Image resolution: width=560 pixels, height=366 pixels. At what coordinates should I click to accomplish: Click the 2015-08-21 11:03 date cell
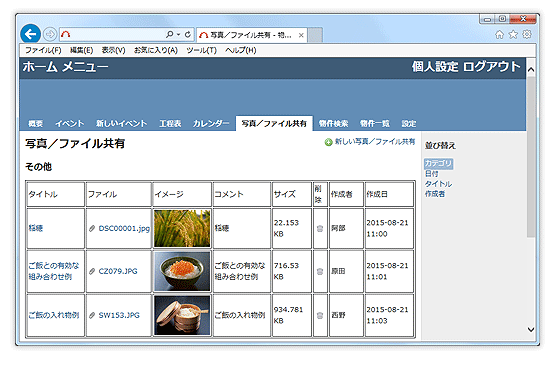(389, 315)
